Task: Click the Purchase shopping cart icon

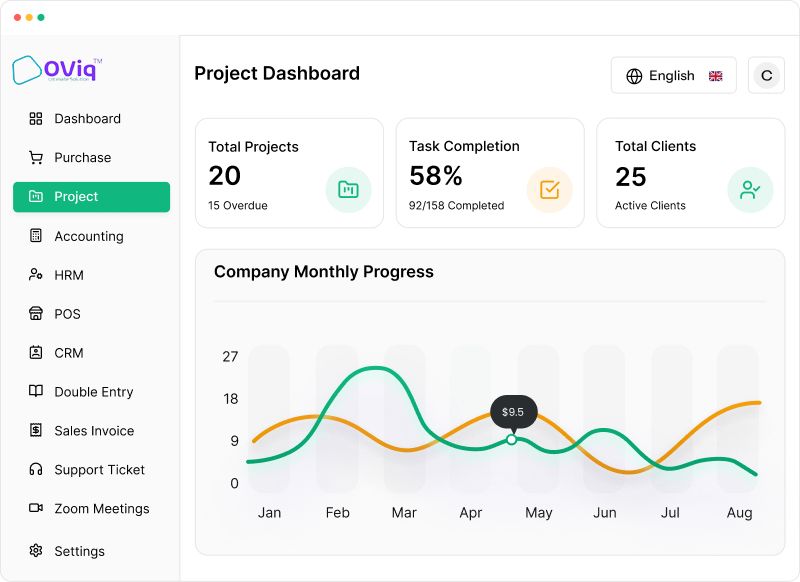Action: click(x=36, y=158)
